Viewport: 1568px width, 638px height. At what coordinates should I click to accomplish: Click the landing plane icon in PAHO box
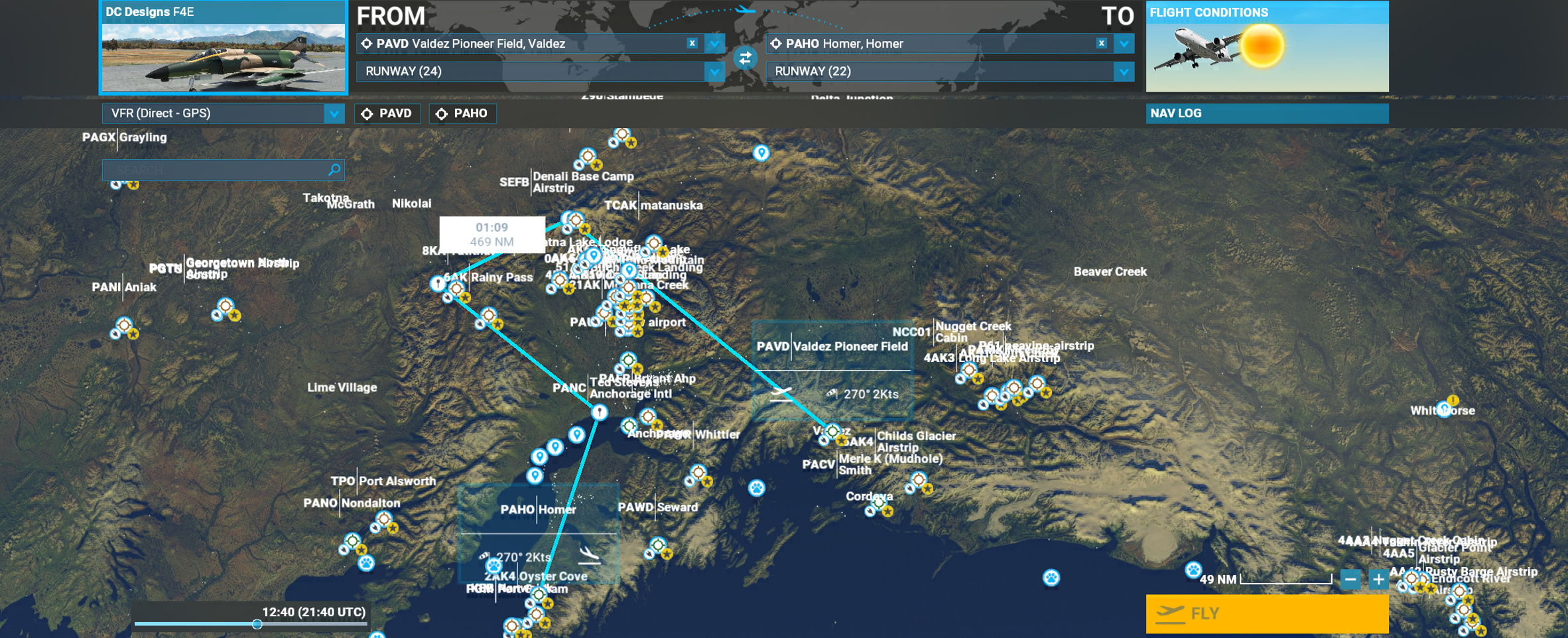pyautogui.click(x=590, y=555)
